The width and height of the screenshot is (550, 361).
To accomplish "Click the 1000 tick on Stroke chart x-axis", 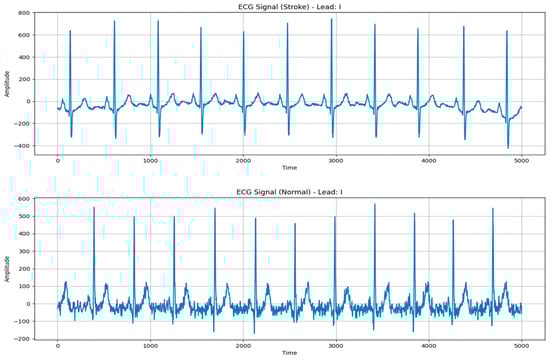I will coord(150,161).
